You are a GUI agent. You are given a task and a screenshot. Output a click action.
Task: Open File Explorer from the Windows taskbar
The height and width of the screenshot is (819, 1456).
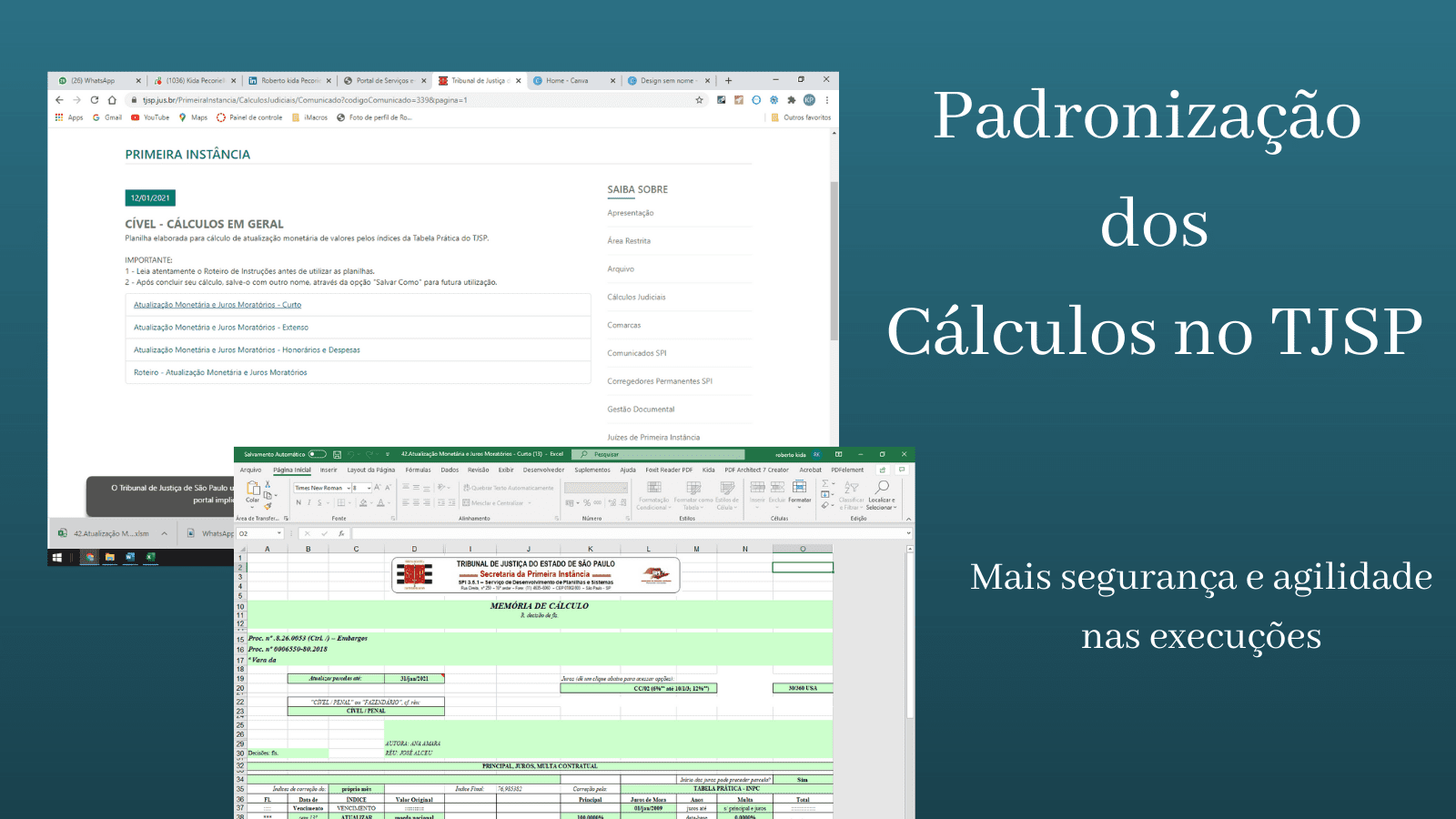click(x=109, y=557)
